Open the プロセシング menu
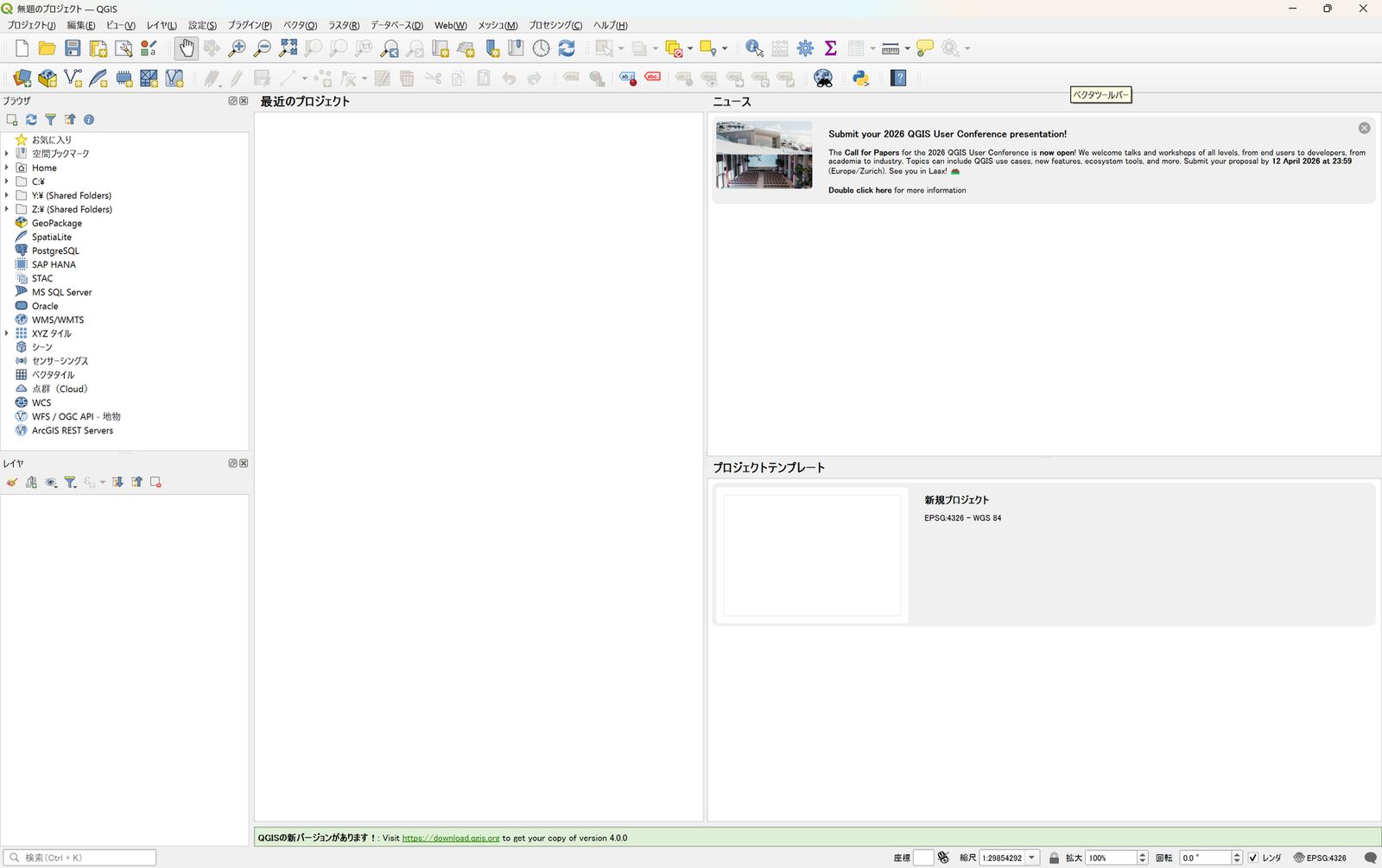 (555, 25)
